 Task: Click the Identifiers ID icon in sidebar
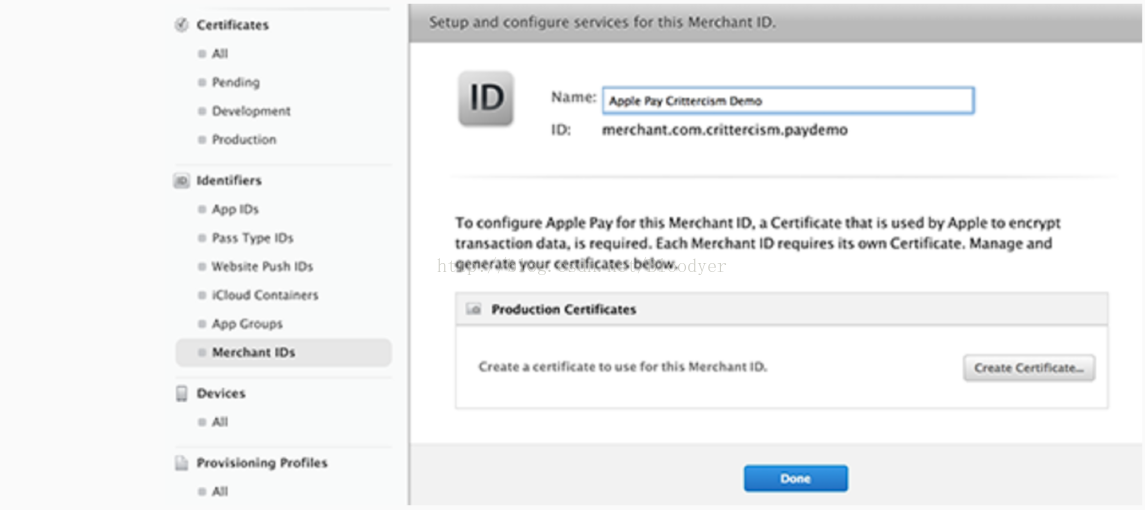coord(181,180)
